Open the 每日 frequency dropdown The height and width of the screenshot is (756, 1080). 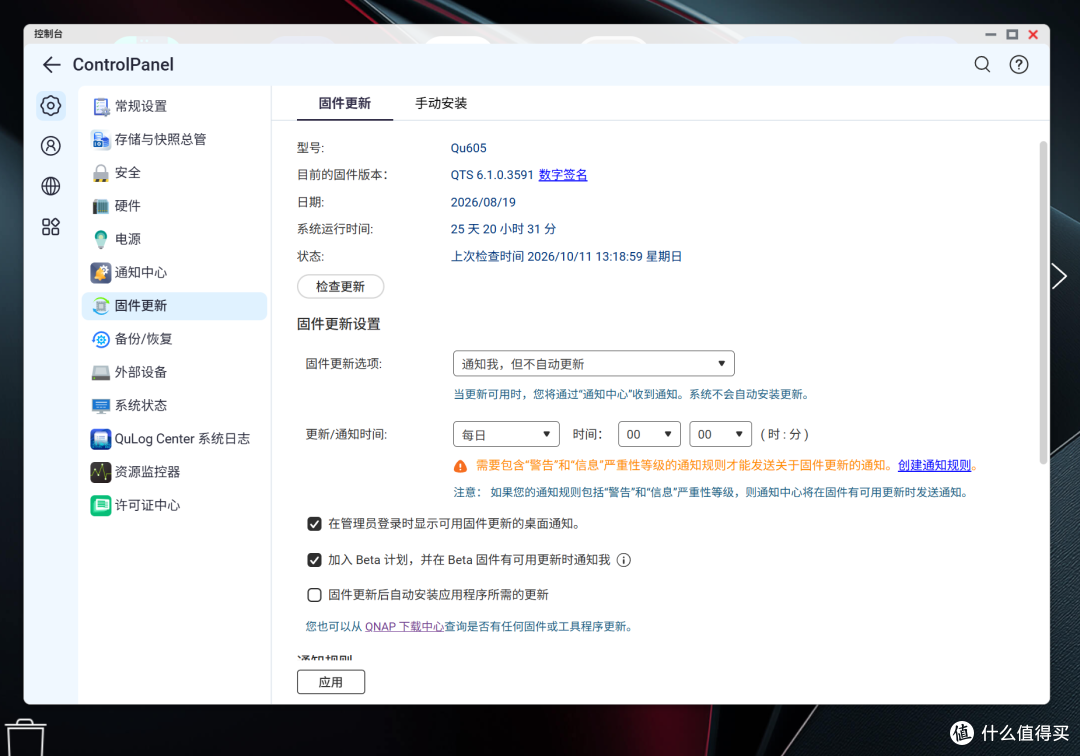506,434
